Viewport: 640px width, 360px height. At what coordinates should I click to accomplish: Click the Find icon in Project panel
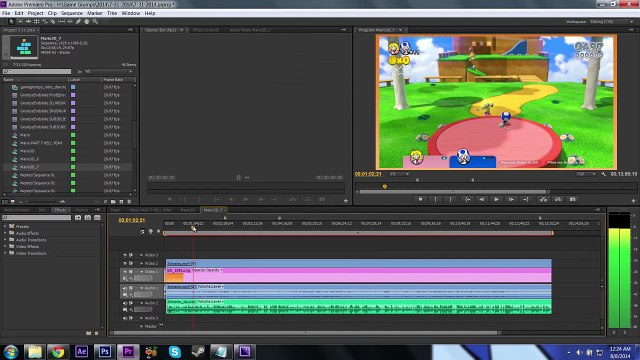pos(105,202)
